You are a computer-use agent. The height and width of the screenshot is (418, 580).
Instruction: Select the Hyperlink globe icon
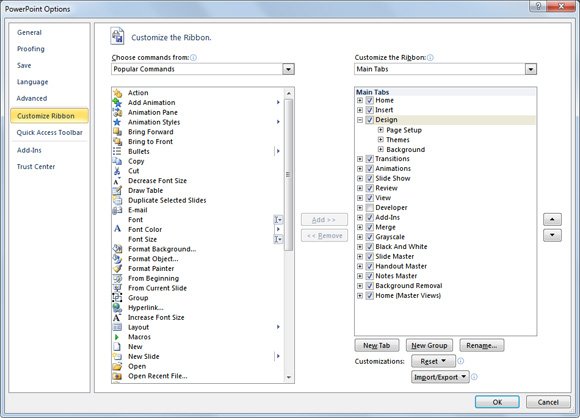click(x=117, y=308)
